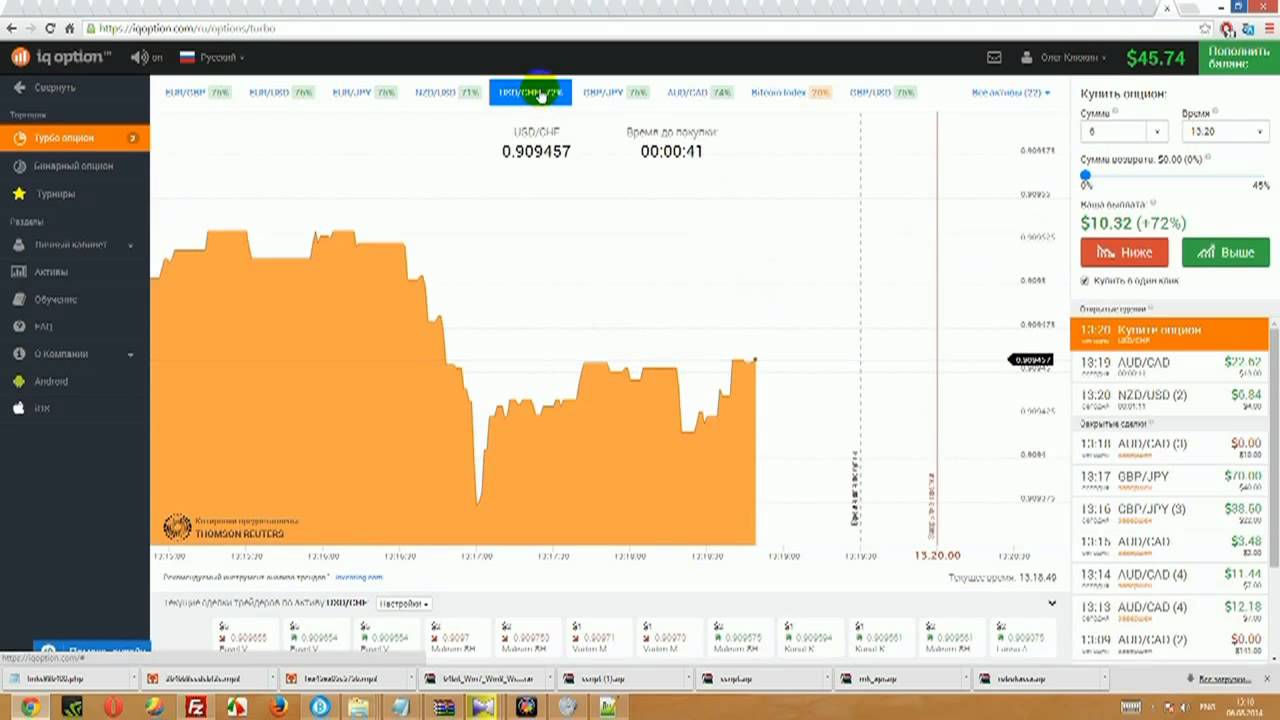Open the 13:15 AUD/CAD closed deal
This screenshot has height=720, width=1280.
1169,547
